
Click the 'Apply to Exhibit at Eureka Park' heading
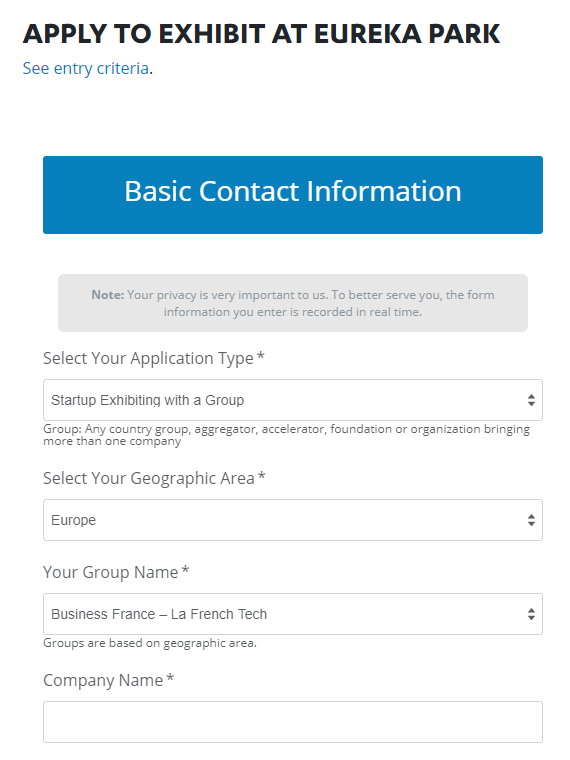261,34
